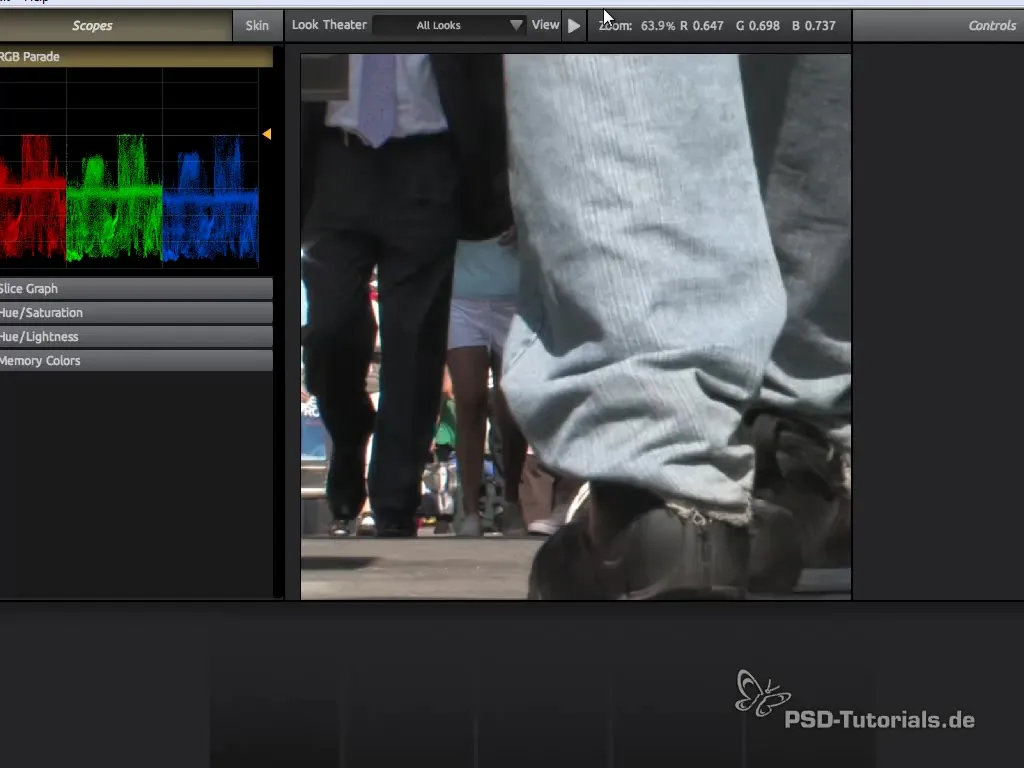Expand the Hue/Lightness scope

click(x=136, y=337)
